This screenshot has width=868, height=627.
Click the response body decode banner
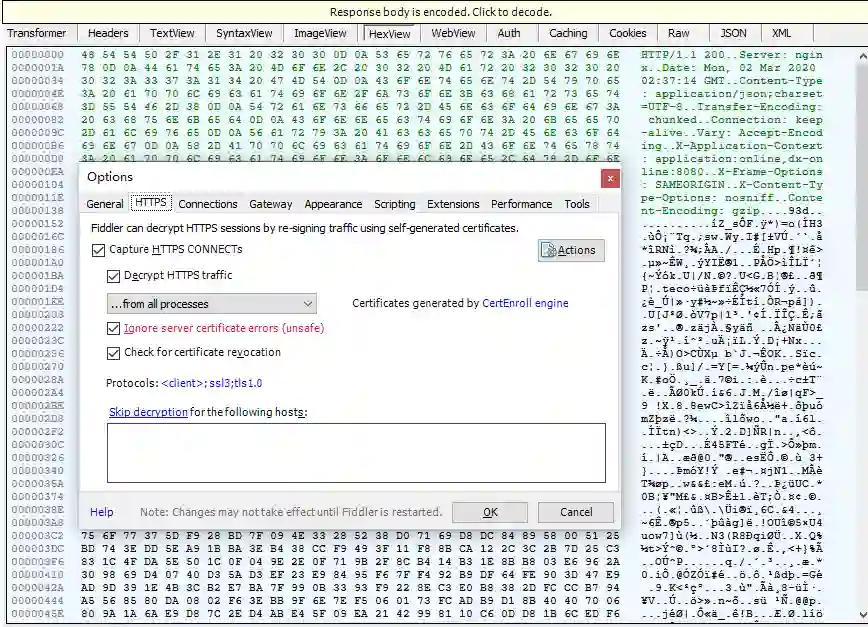click(x=434, y=12)
